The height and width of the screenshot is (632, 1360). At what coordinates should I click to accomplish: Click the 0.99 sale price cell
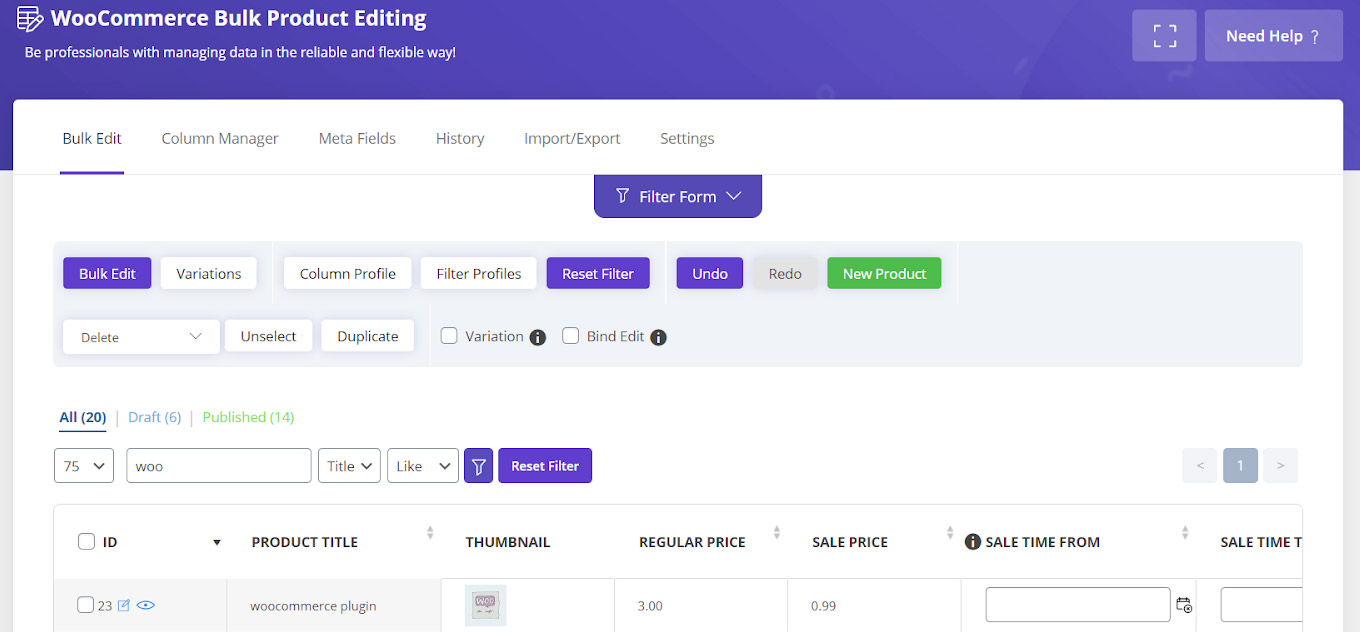pyautogui.click(x=874, y=606)
